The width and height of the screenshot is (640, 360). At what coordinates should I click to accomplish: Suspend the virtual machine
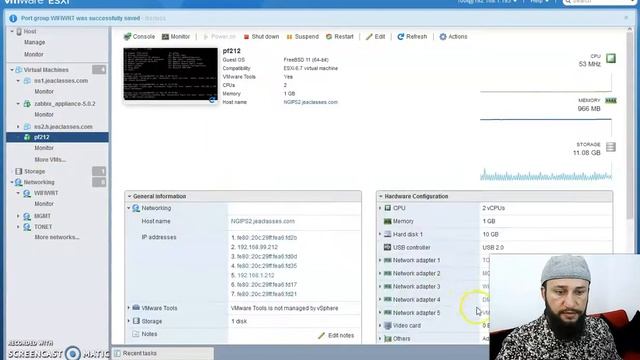point(302,37)
